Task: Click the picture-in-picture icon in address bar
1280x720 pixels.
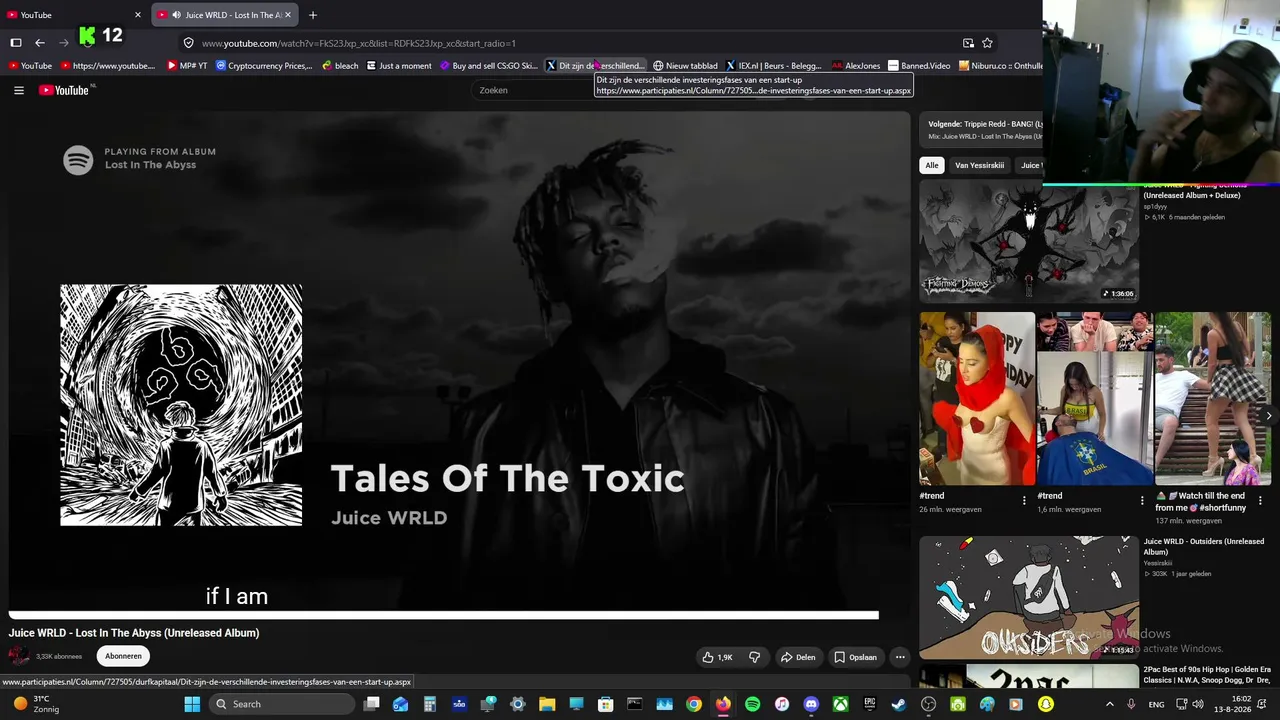Action: coord(968,43)
